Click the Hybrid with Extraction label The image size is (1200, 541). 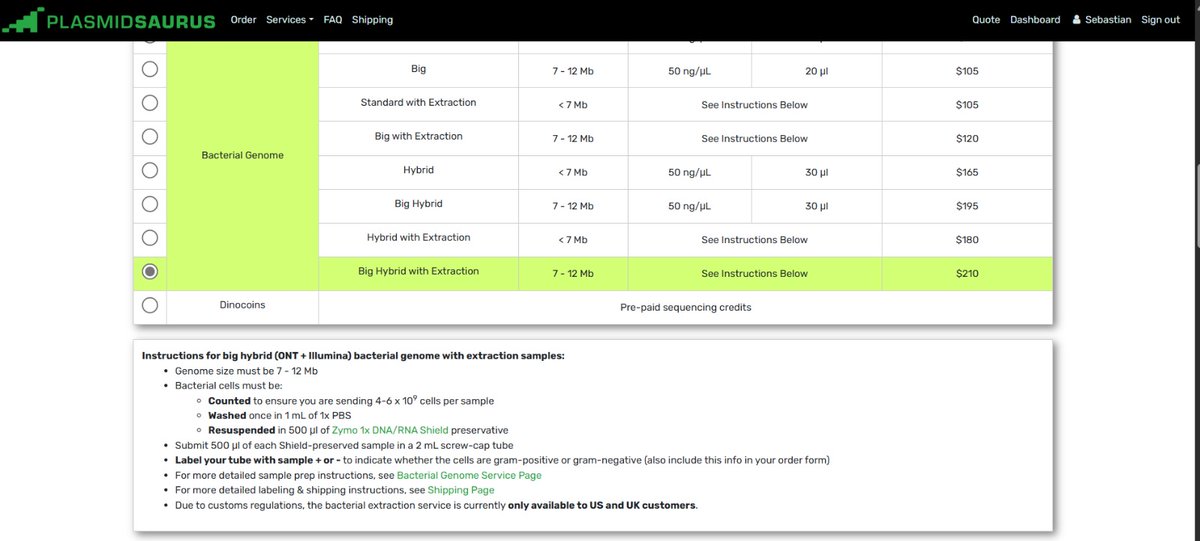click(418, 238)
